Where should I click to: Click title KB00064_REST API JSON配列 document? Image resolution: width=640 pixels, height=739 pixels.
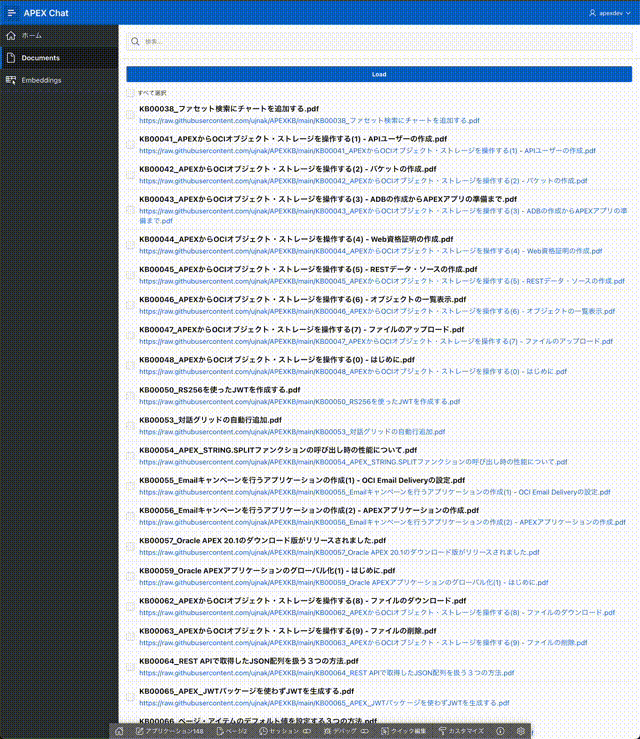pos(249,661)
